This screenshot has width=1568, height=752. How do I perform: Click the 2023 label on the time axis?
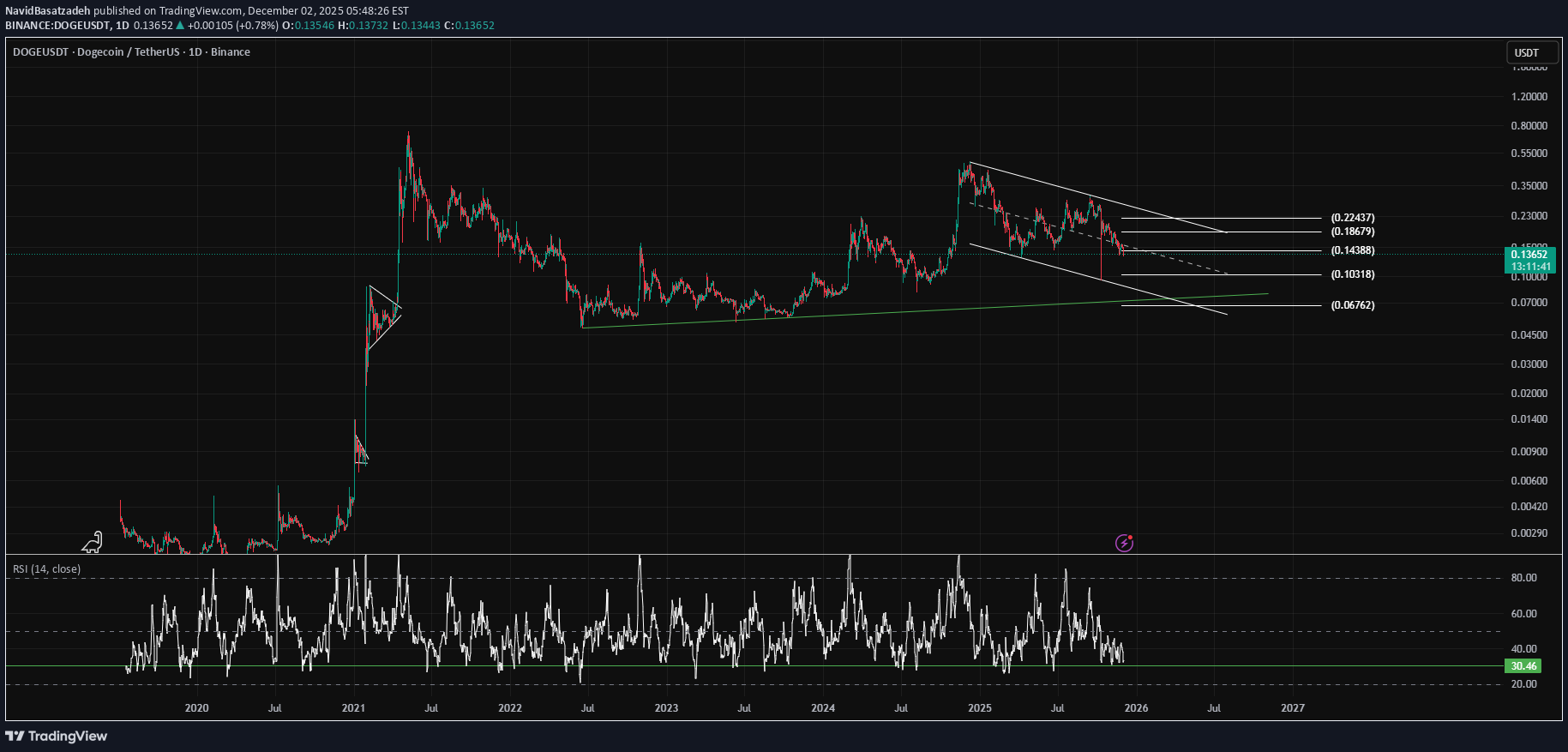[666, 708]
